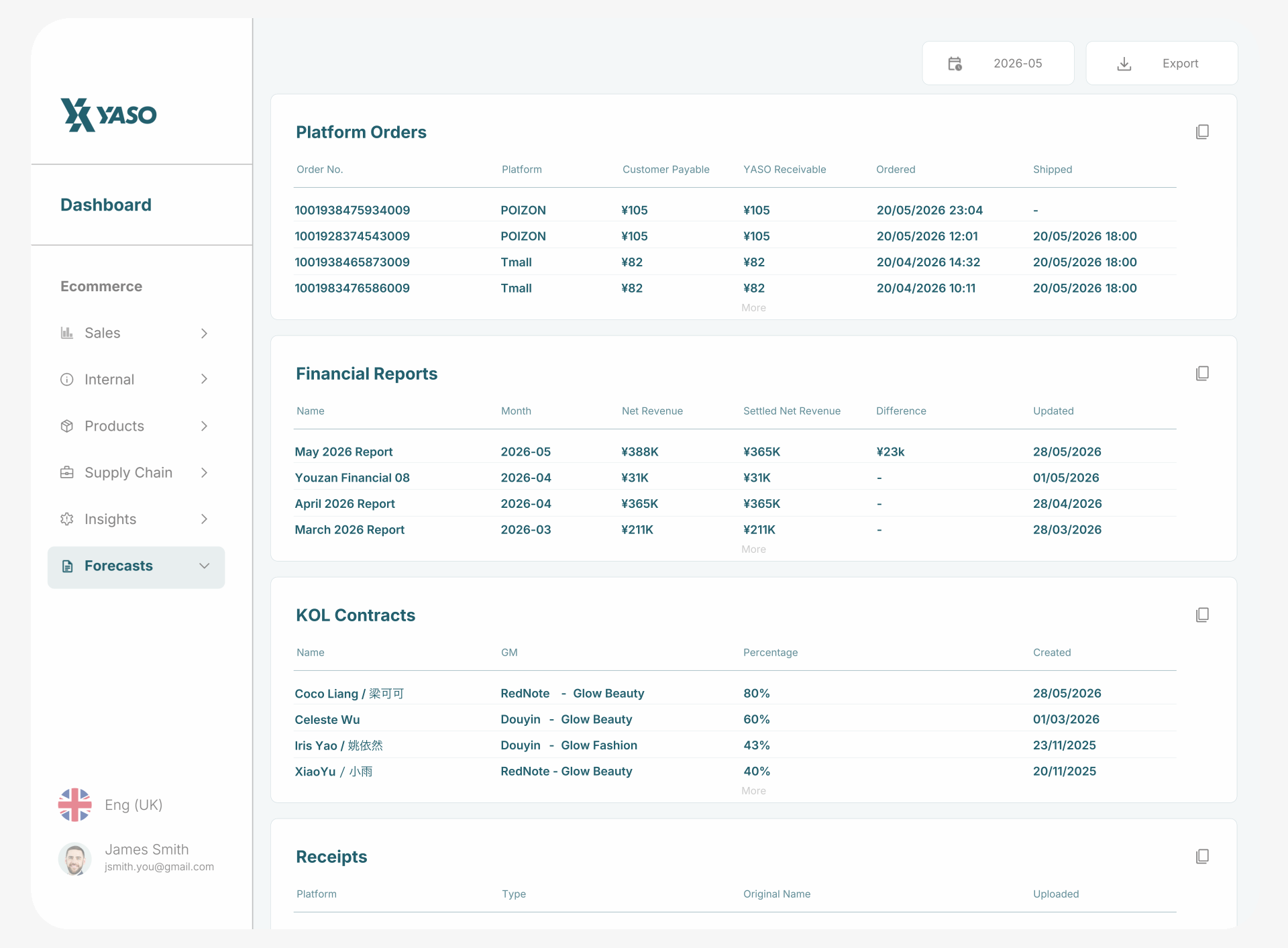
Task: Open the 2026-05 month picker
Action: (998, 63)
